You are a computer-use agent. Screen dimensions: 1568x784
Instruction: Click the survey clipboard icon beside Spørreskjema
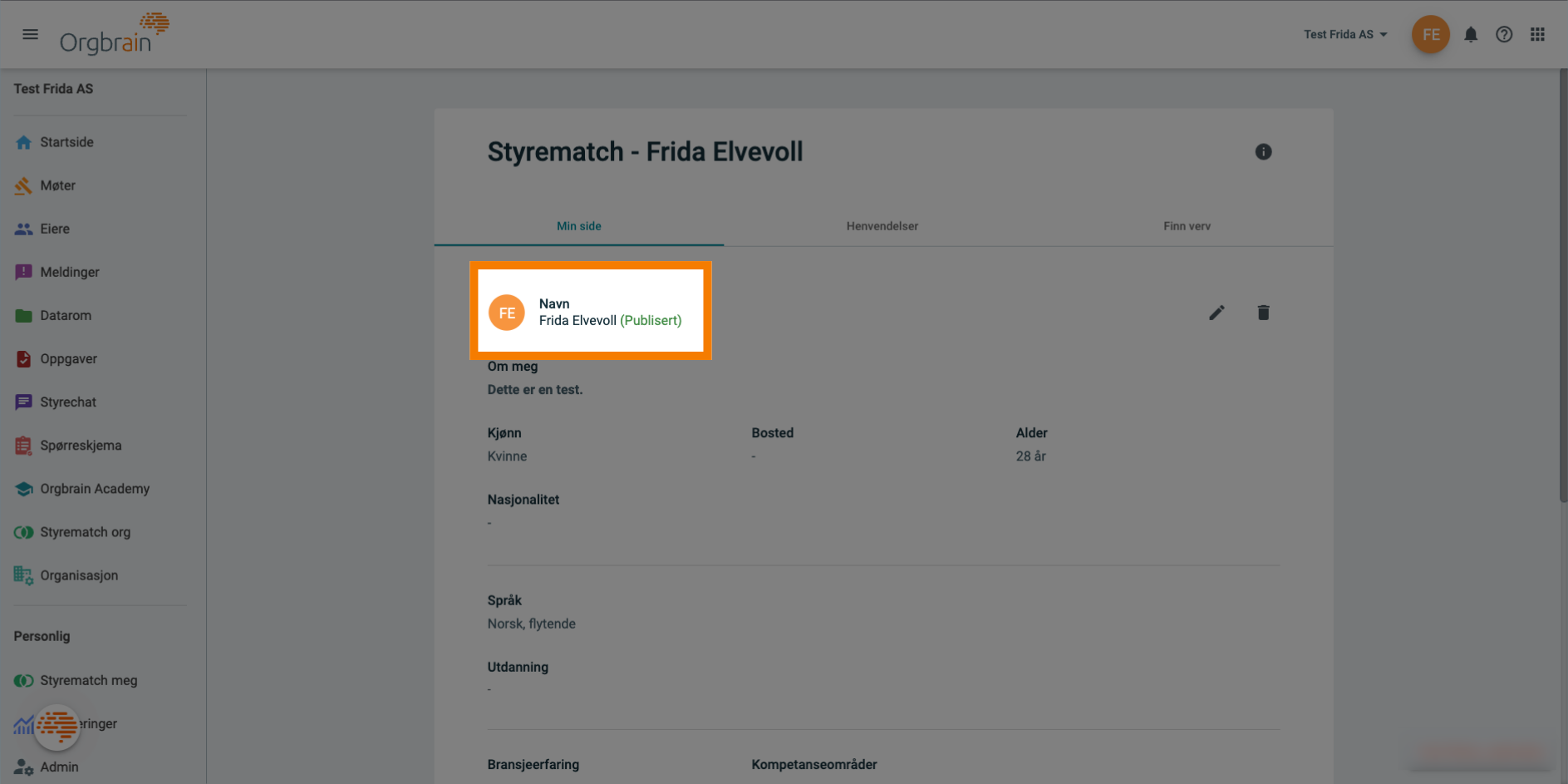pyautogui.click(x=23, y=445)
